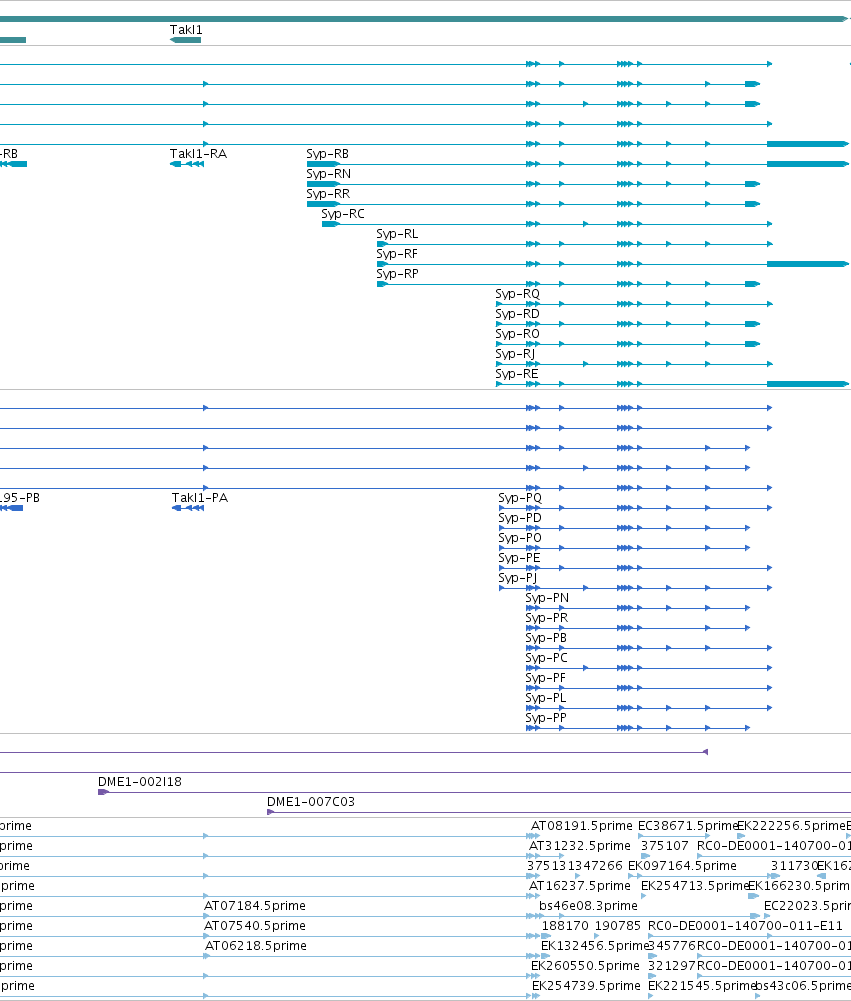The image size is (851, 1001).
Task: Select the Syp-PJ polypeptide label
Action: tap(517, 577)
